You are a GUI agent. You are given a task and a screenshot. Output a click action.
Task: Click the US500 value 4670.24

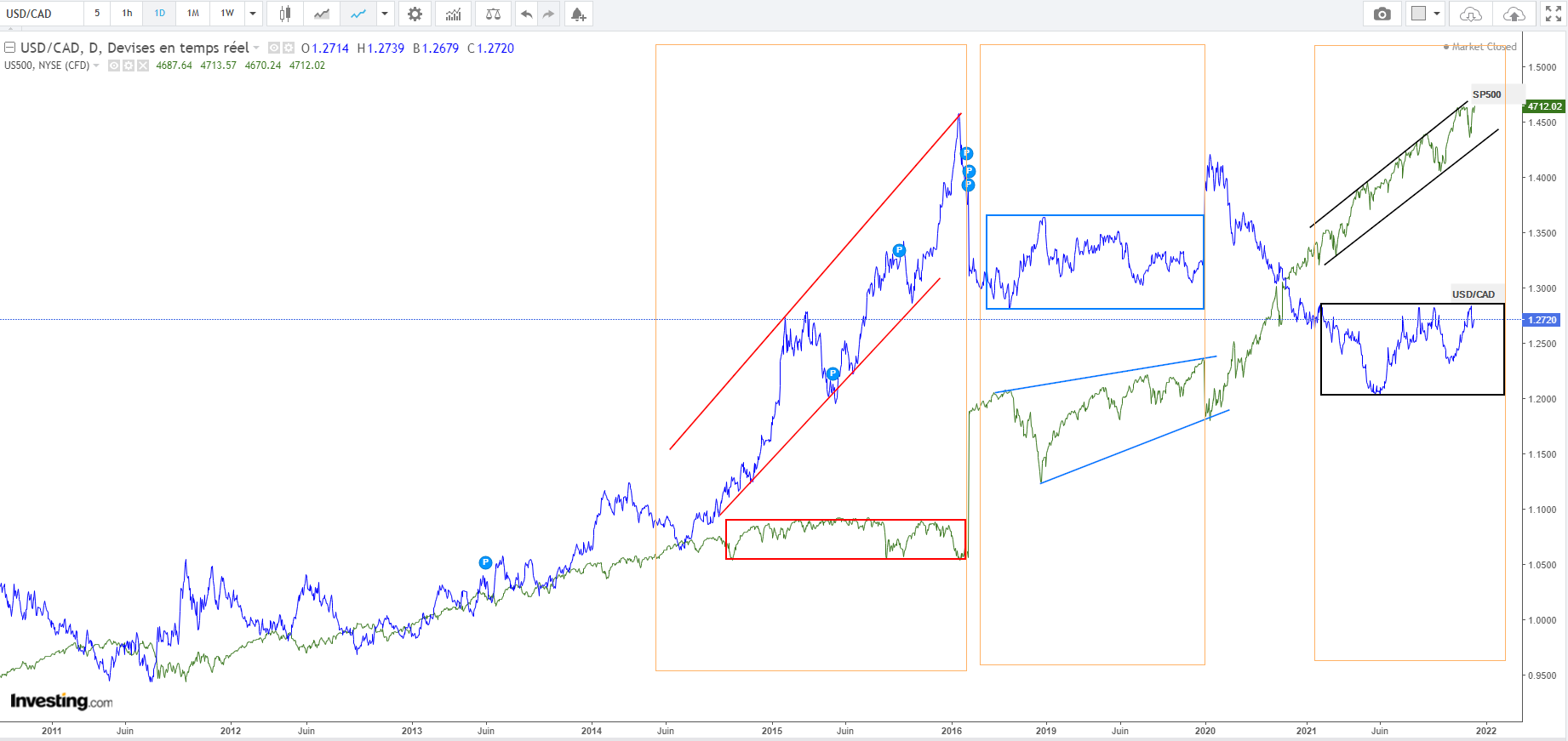(x=263, y=66)
